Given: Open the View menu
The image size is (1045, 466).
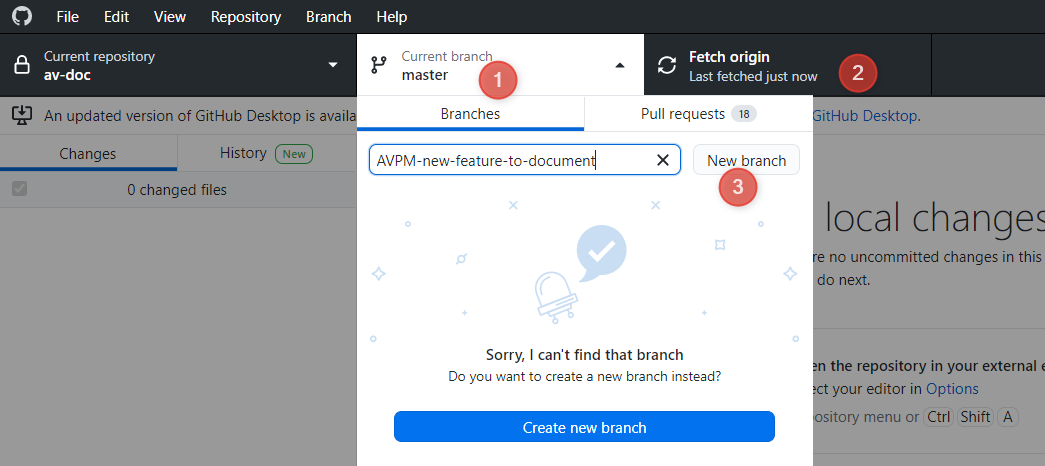Looking at the screenshot, I should pos(170,17).
